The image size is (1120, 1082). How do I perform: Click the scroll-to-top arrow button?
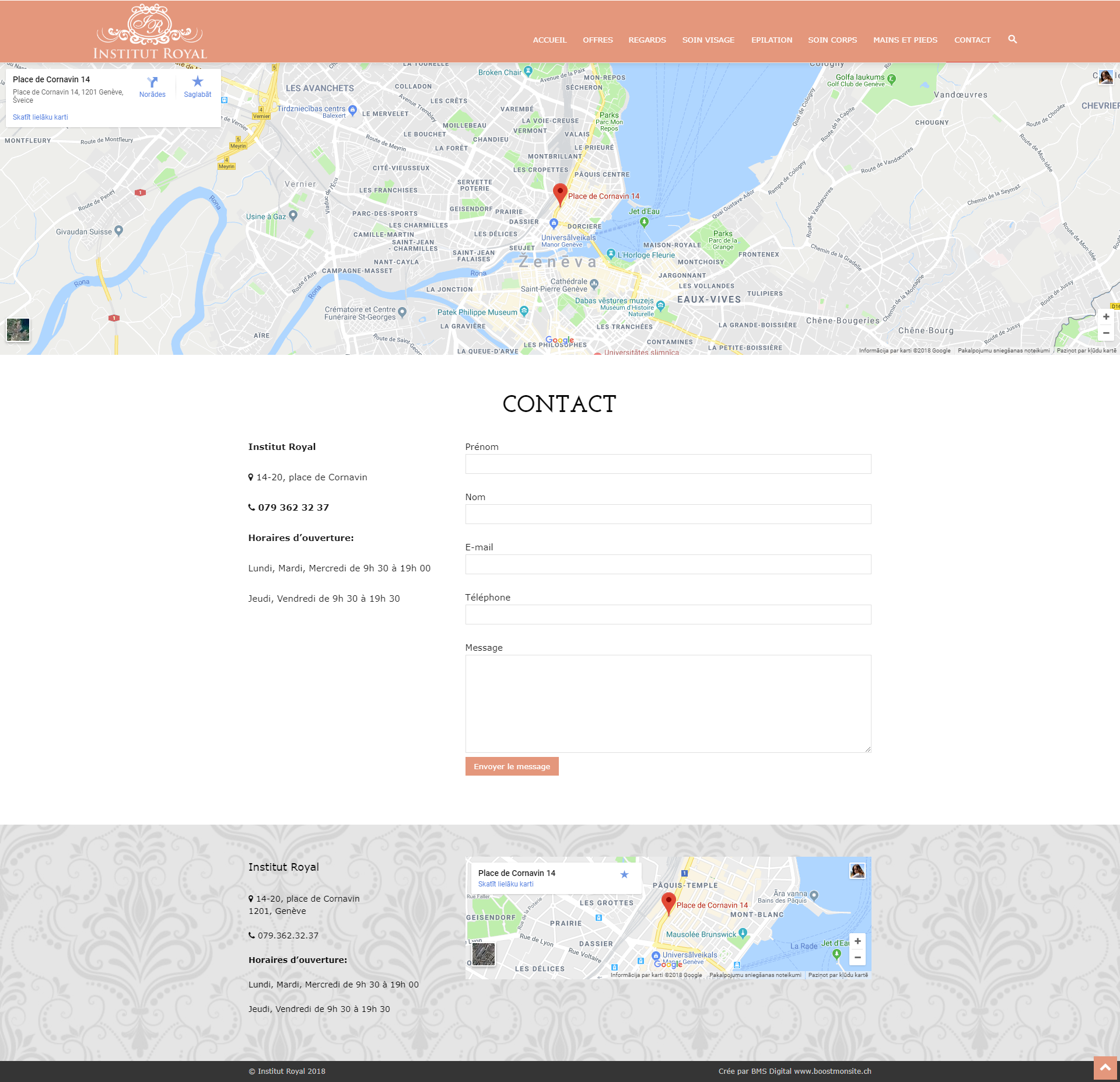(x=1105, y=1067)
